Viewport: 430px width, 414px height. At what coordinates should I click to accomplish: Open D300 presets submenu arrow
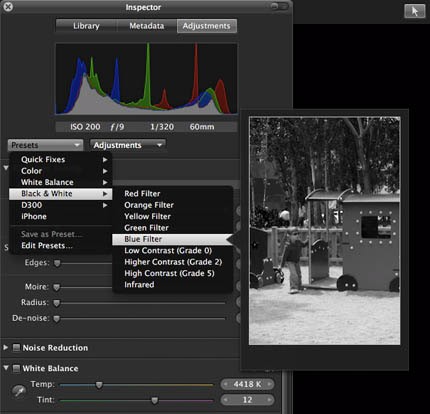pos(105,205)
